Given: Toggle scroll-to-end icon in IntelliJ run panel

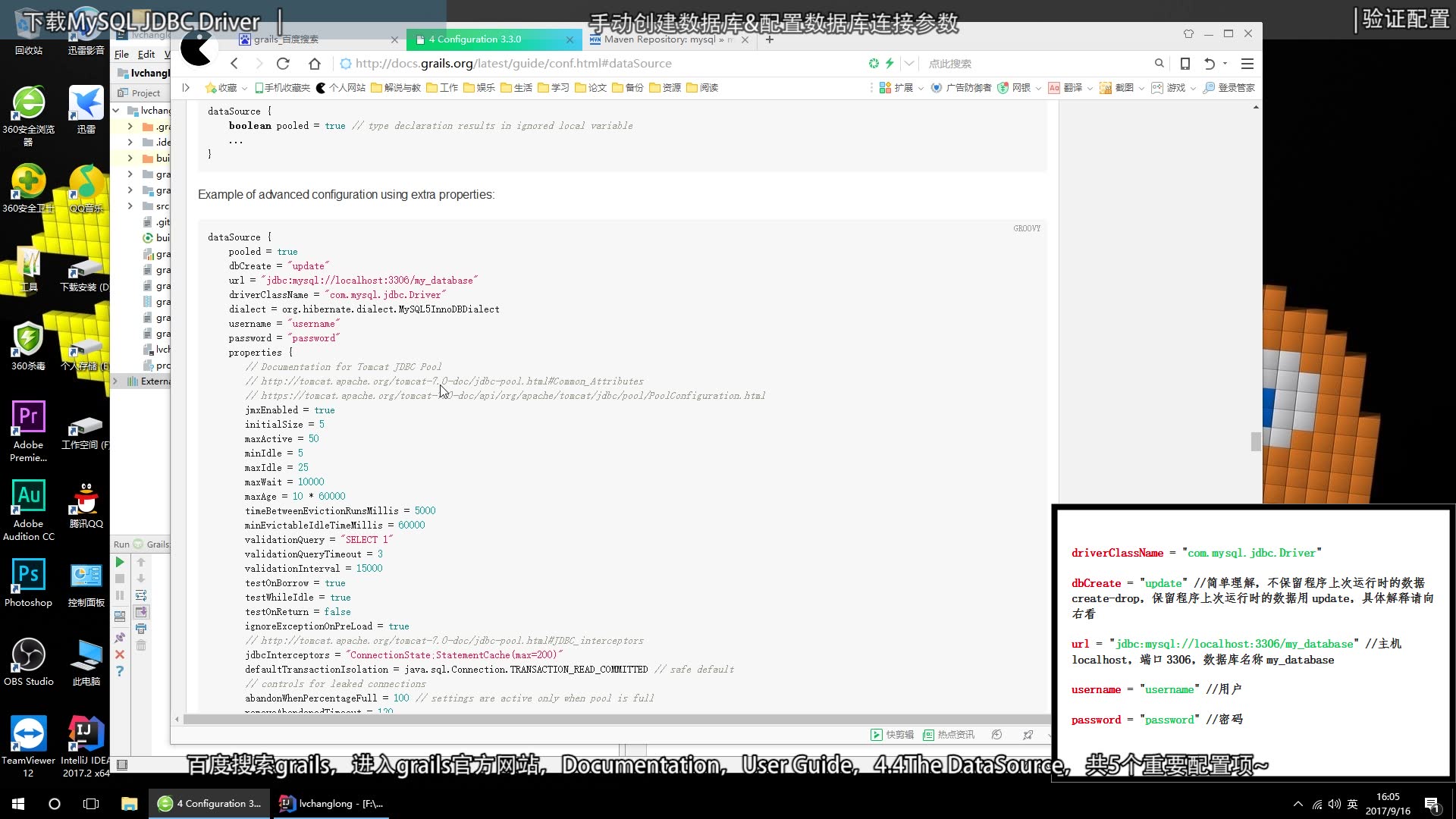Looking at the screenshot, I should coord(141,612).
